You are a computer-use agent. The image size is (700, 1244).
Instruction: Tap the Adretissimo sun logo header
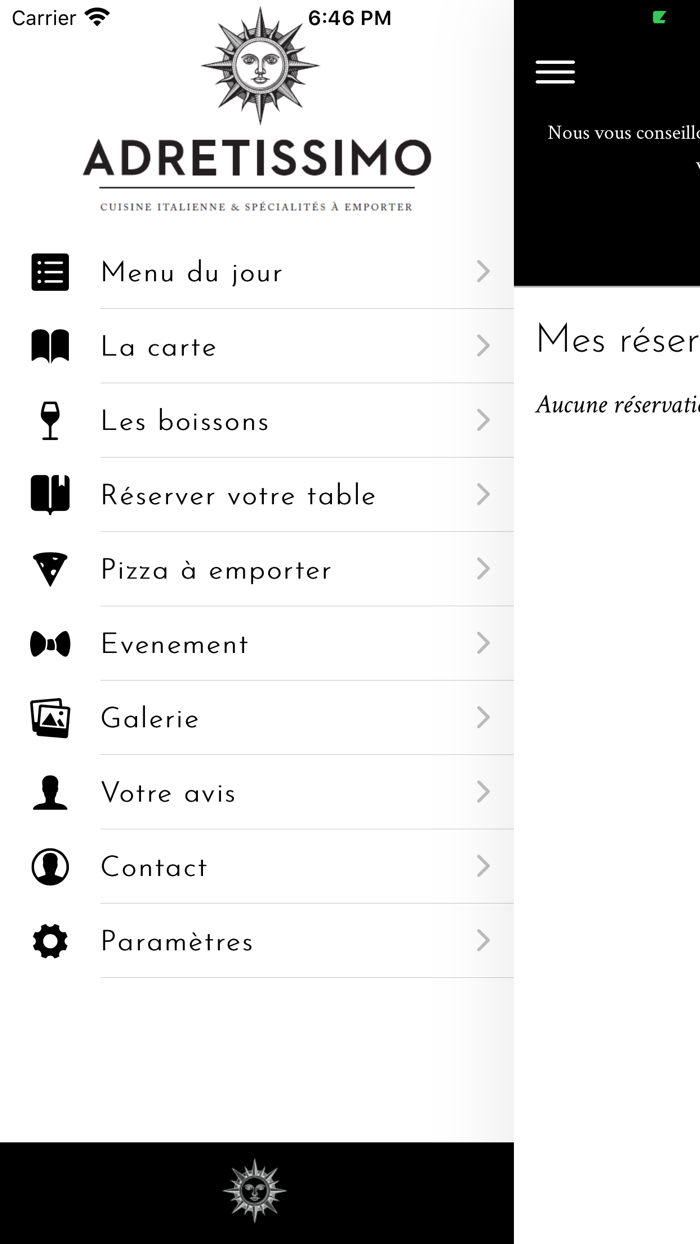point(258,110)
